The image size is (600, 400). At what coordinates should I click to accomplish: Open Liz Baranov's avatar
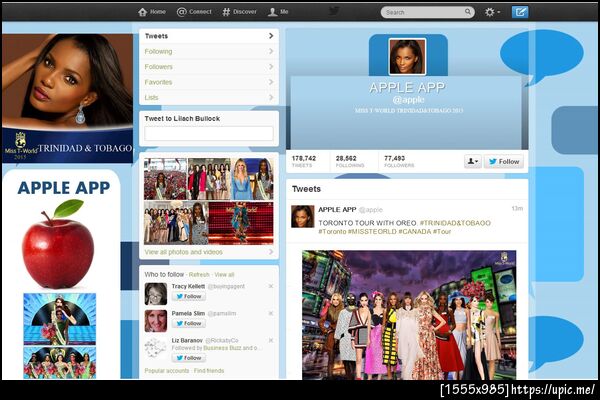click(x=156, y=348)
